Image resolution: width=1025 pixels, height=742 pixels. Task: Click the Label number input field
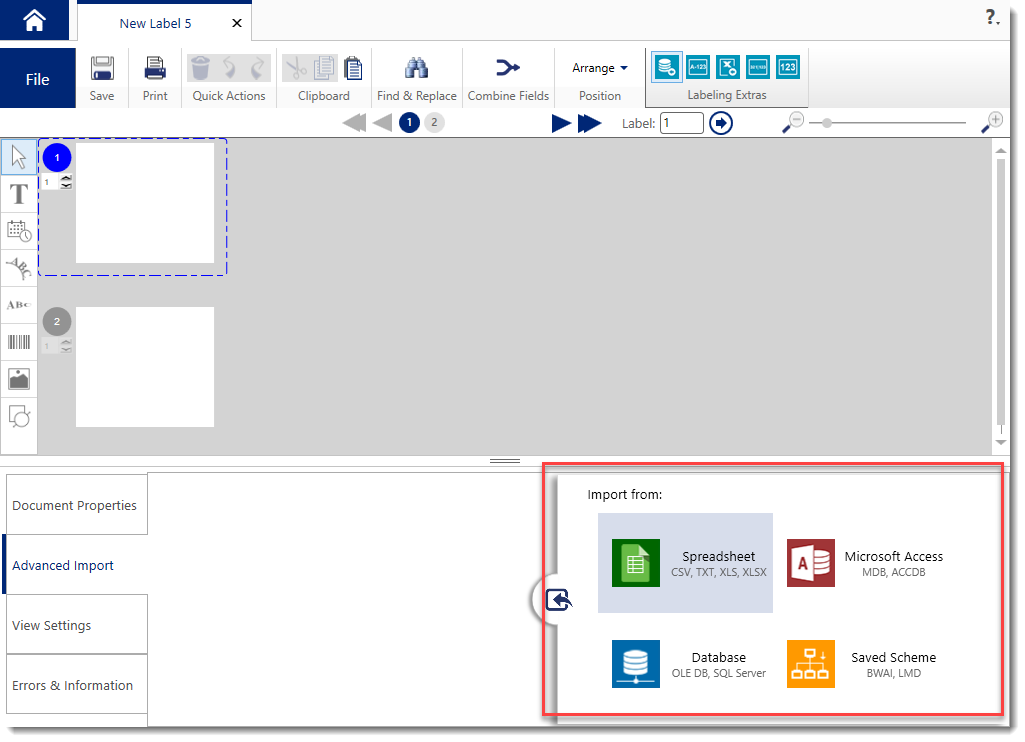coord(682,123)
